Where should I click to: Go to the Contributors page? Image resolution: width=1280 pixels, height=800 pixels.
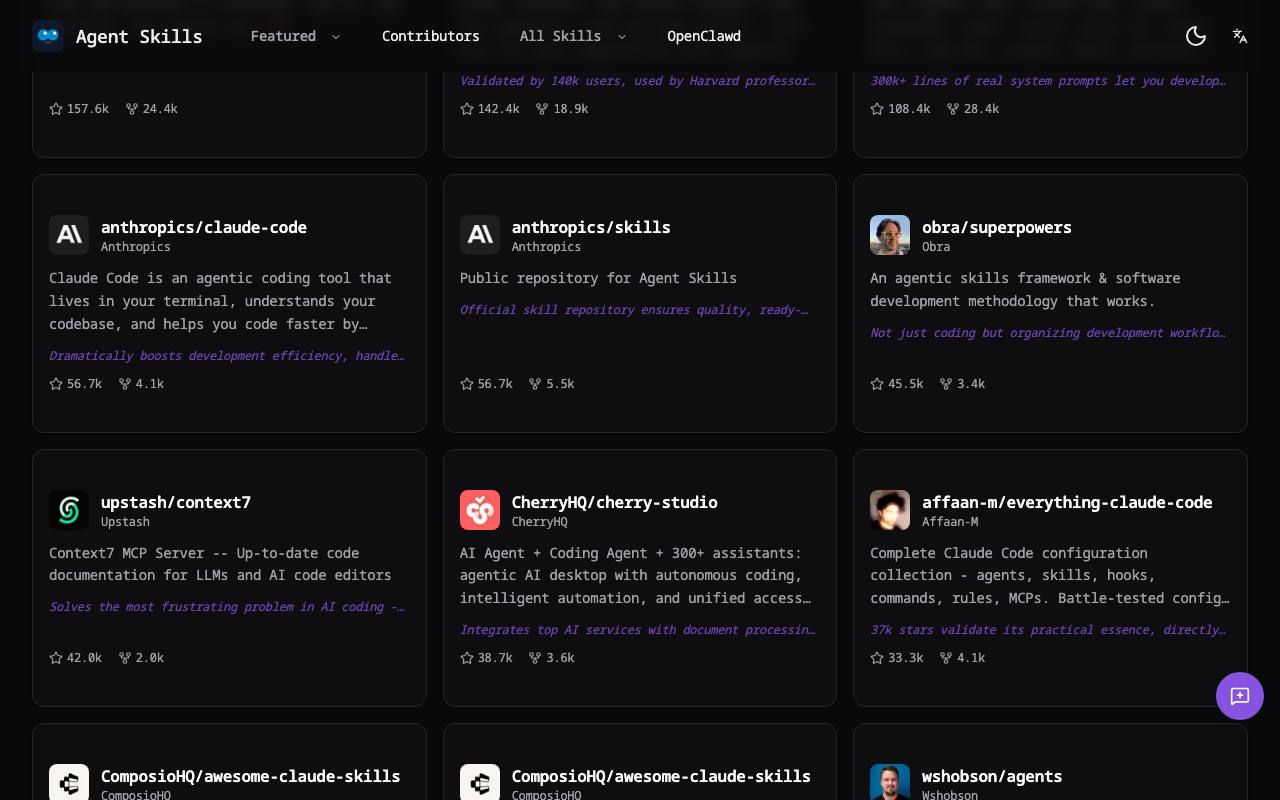pyautogui.click(x=431, y=36)
